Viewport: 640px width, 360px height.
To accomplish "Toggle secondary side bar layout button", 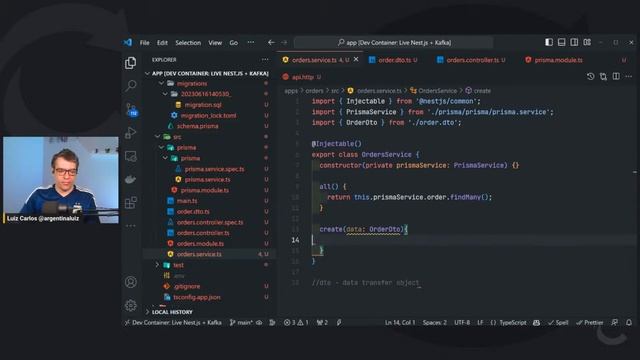I will coord(574,42).
